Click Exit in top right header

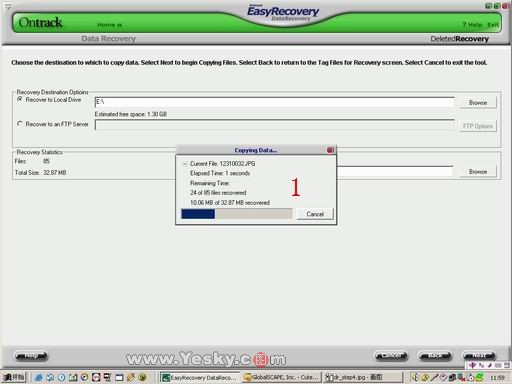point(493,25)
